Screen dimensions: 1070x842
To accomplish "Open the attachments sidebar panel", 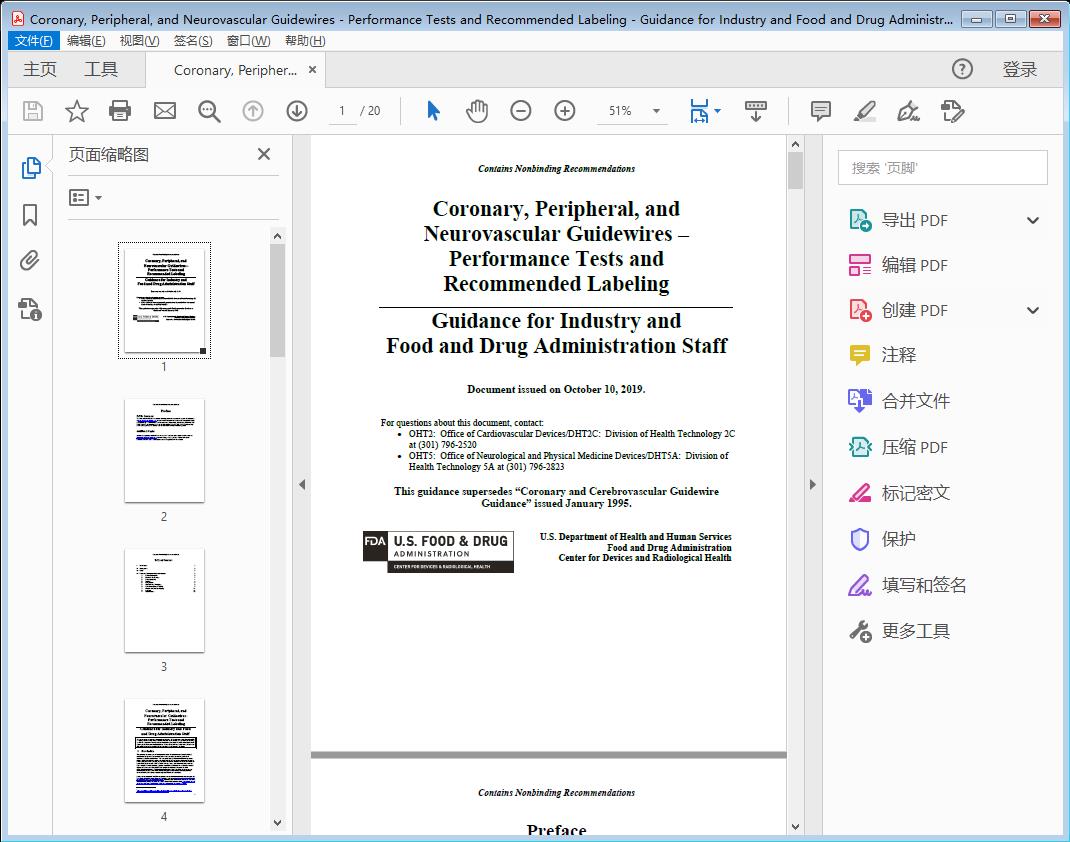I will click(30, 261).
